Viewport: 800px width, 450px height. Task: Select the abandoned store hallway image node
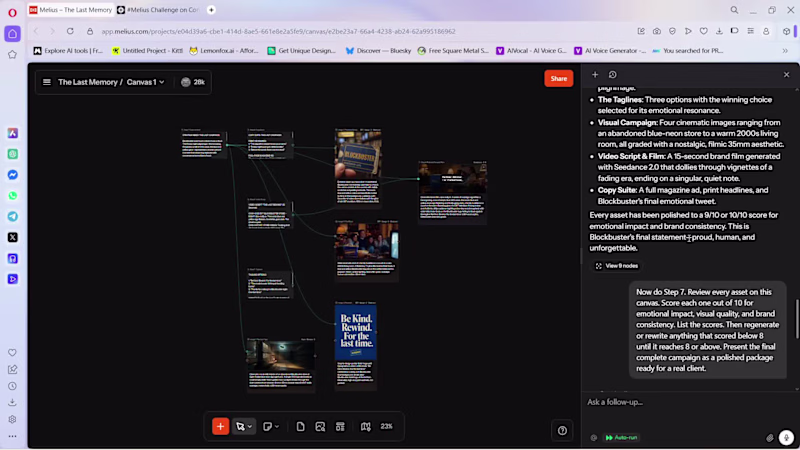coord(281,355)
